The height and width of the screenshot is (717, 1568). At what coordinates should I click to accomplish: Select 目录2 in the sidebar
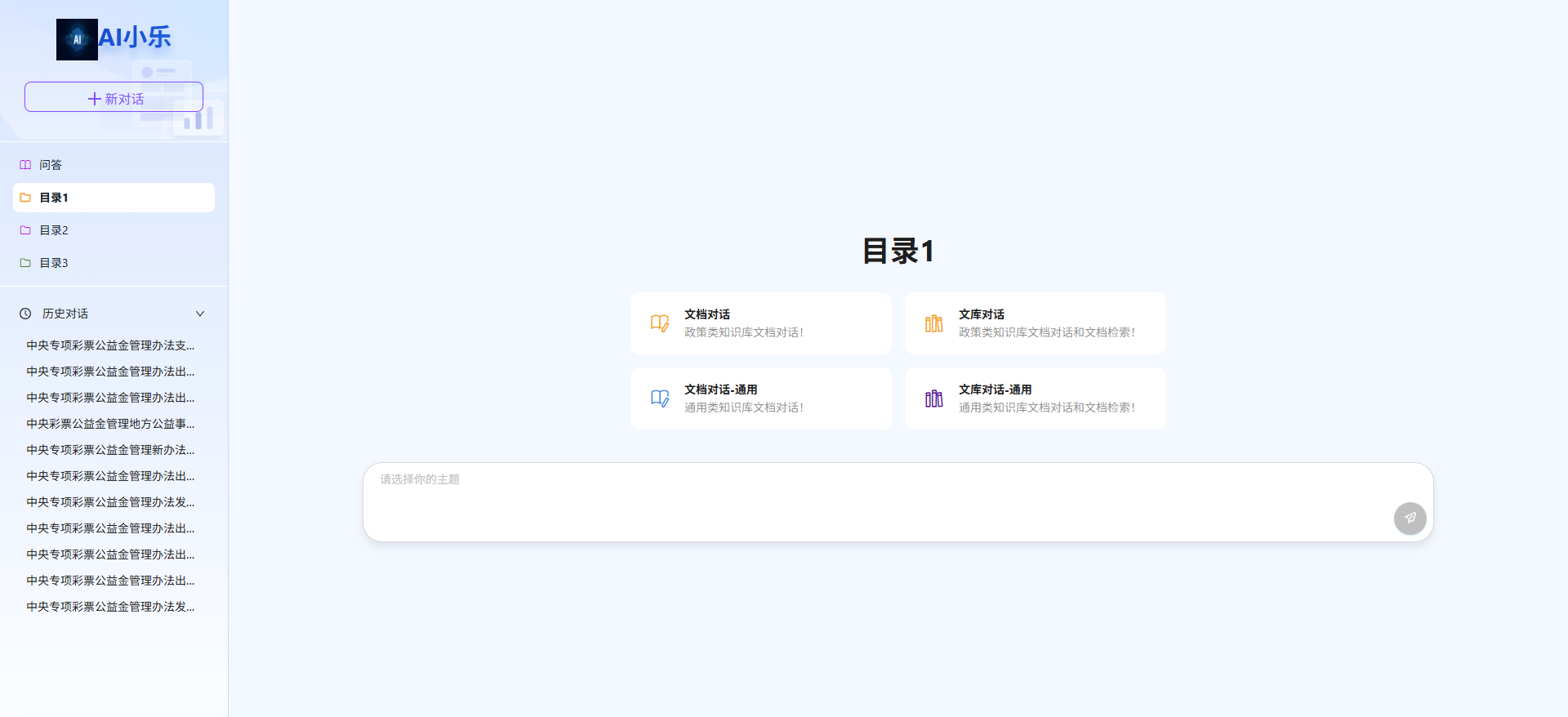(54, 230)
